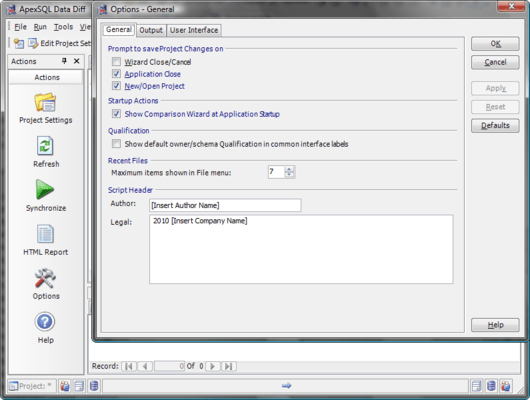The height and width of the screenshot is (400, 530).
Task: Click the Project icon in the status bar
Action: pyautogui.click(x=13, y=386)
